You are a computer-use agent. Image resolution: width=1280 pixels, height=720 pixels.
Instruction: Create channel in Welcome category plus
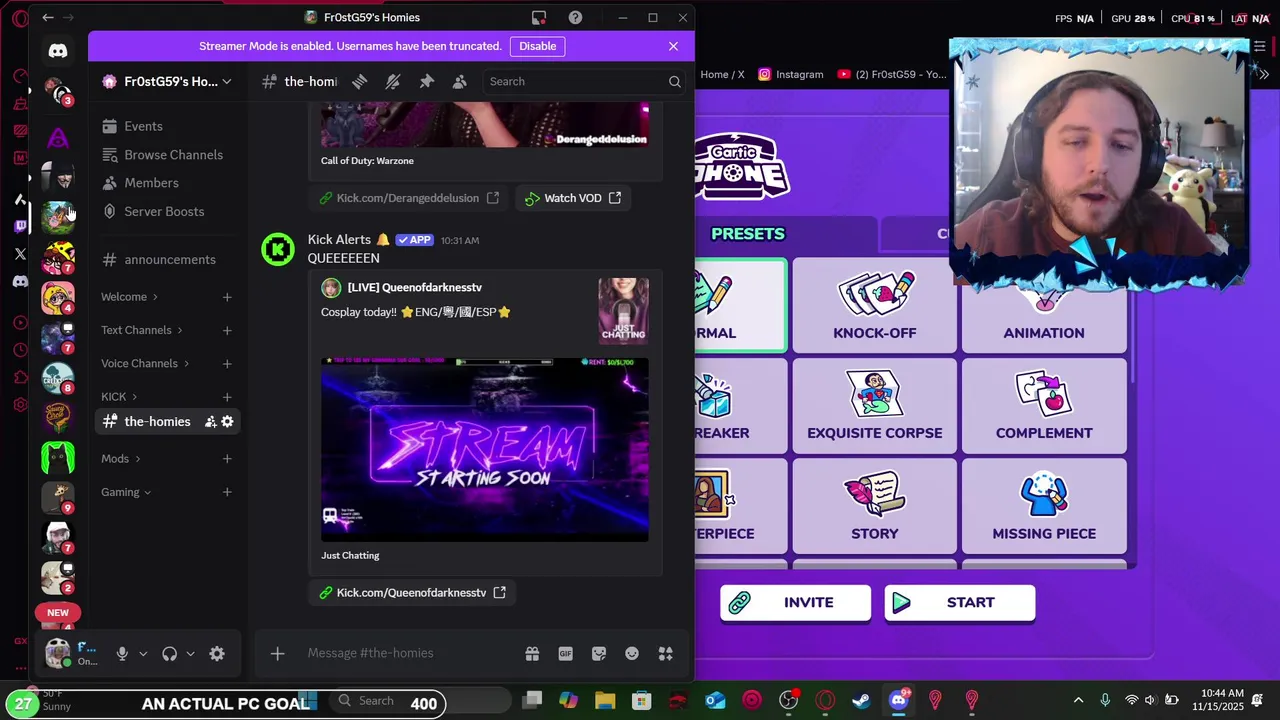click(x=227, y=297)
